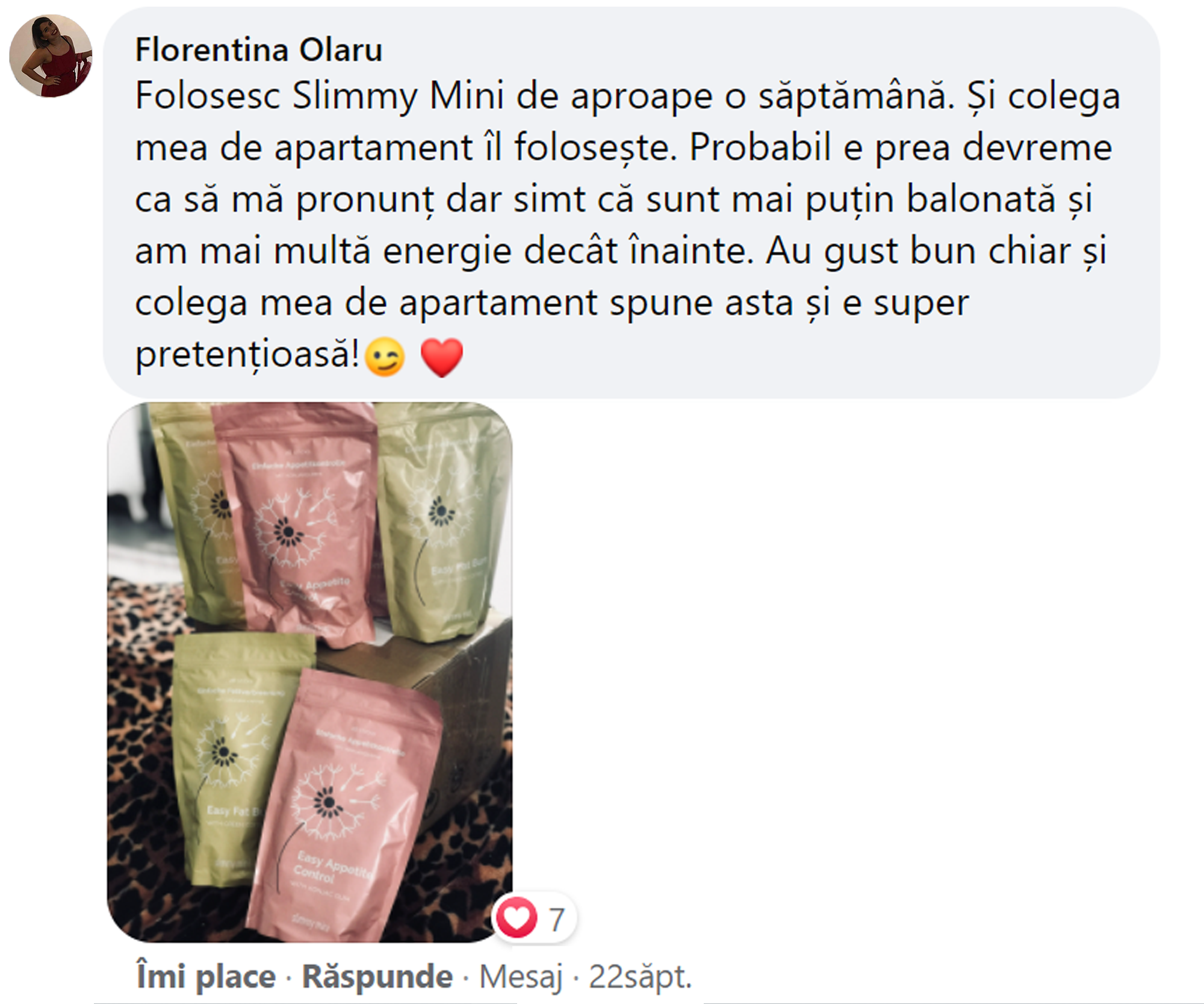Viewport: 1204px width, 1004px height.
Task: Click the dandelion logo on right green pouch
Action: (x=441, y=512)
